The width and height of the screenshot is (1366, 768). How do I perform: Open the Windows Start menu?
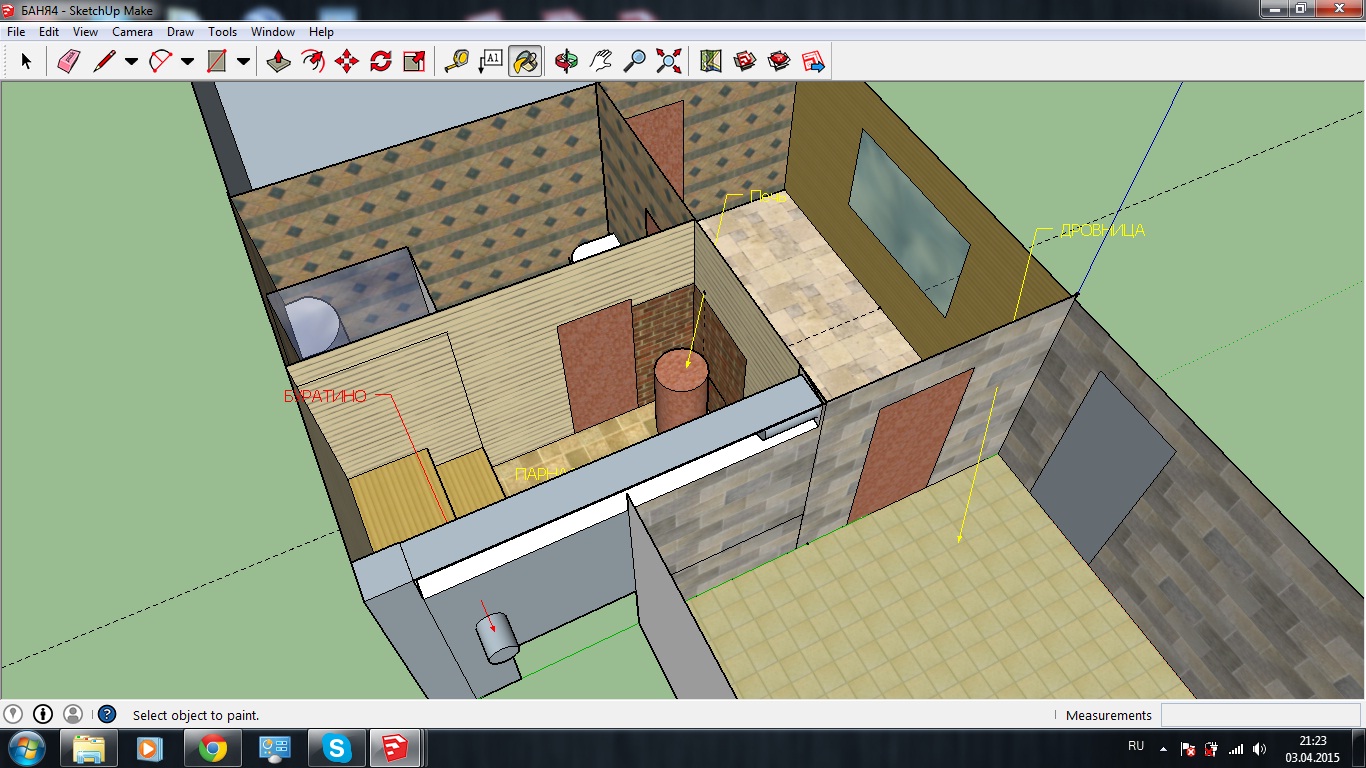coord(26,748)
